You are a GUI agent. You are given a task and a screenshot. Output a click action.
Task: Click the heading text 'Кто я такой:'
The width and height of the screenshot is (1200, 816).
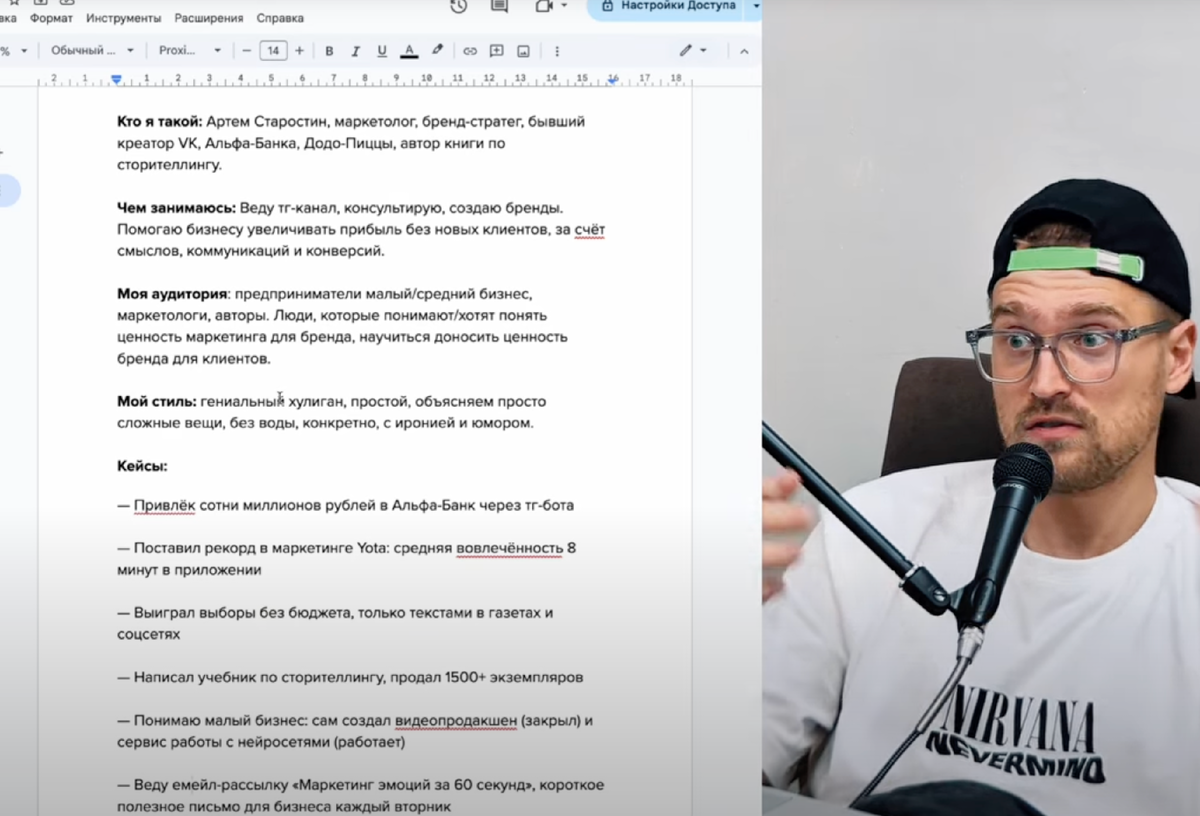(x=160, y=122)
